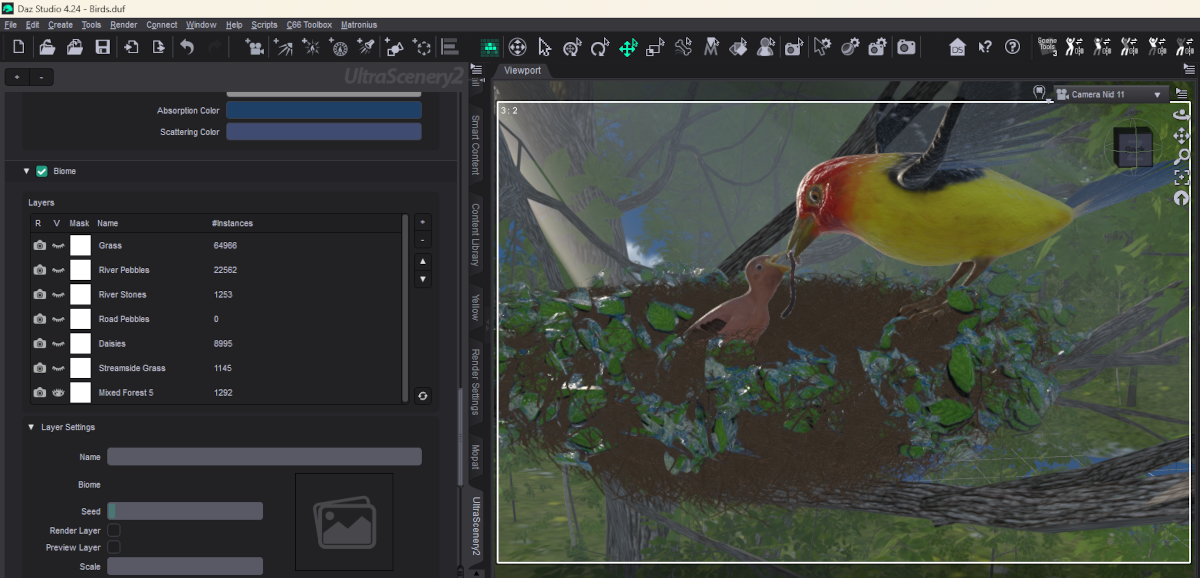The height and width of the screenshot is (578, 1200).
Task: Activate the Region Navigator figure icon
Action: [x=766, y=47]
